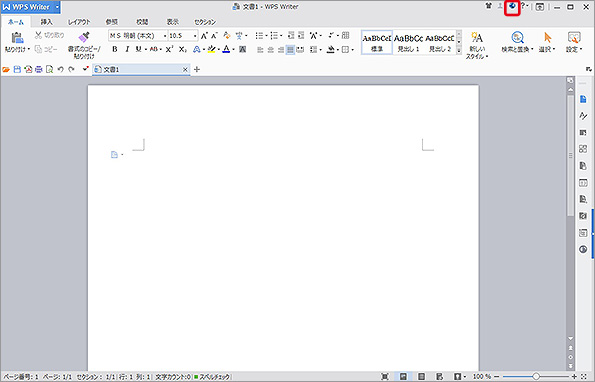Screen dimensions: 595x382
Task: Click the question mark help icon
Action: (523, 6)
